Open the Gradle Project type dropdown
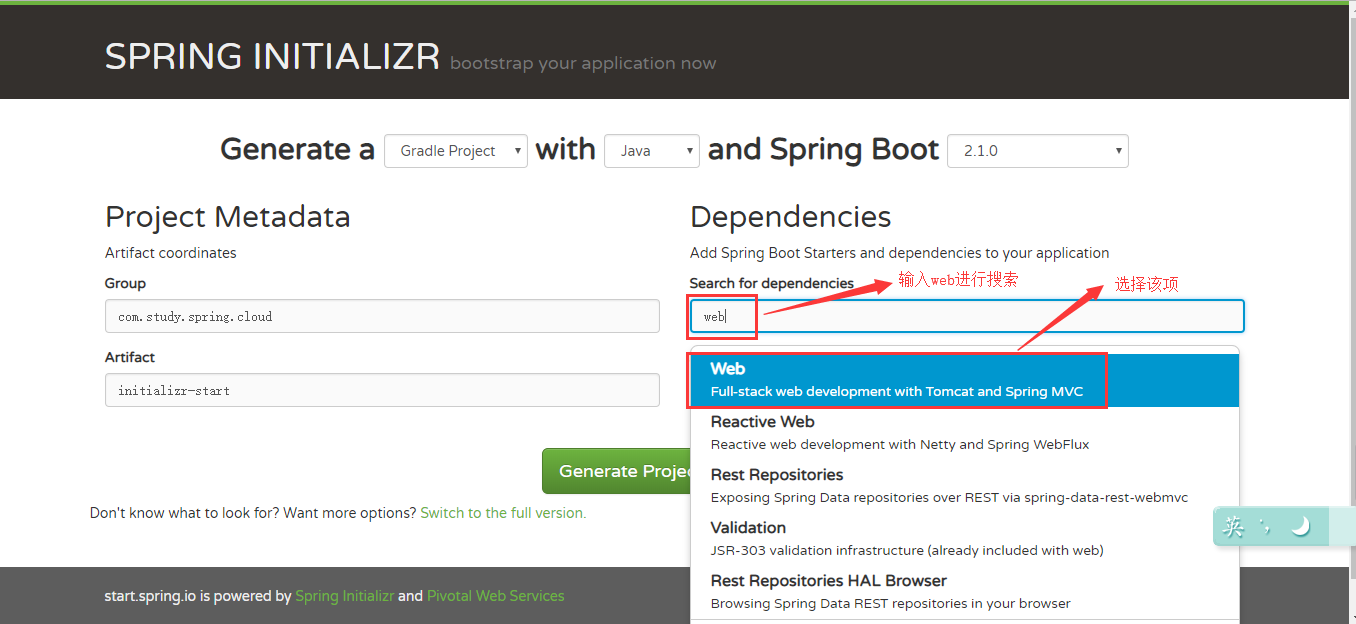Screen dimensions: 1356x624 [456, 151]
